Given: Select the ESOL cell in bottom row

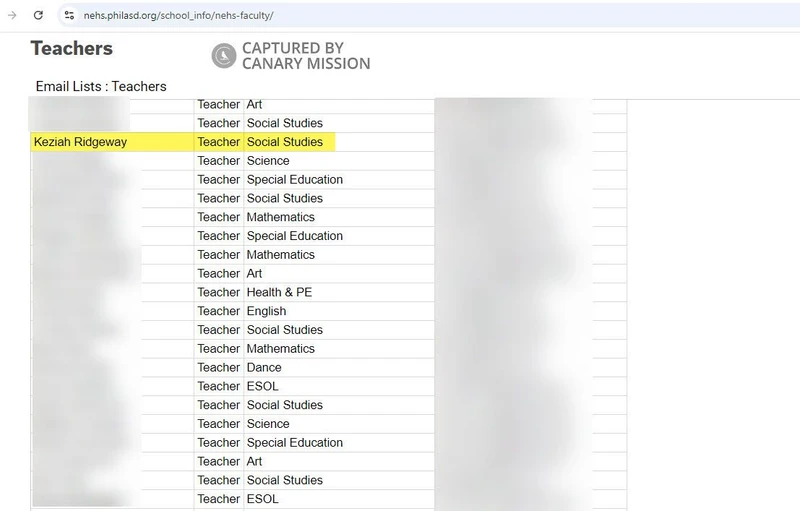Looking at the screenshot, I should [263, 499].
